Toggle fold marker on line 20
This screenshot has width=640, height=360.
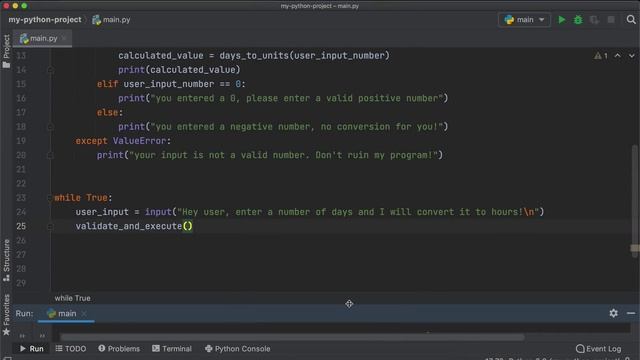(x=50, y=156)
